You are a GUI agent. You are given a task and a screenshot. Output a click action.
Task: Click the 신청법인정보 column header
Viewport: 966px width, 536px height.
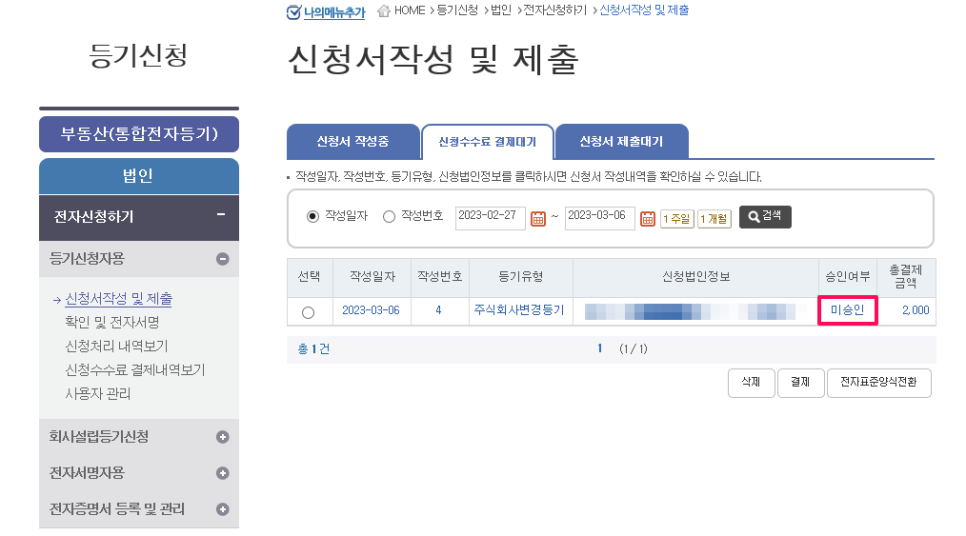(x=696, y=277)
